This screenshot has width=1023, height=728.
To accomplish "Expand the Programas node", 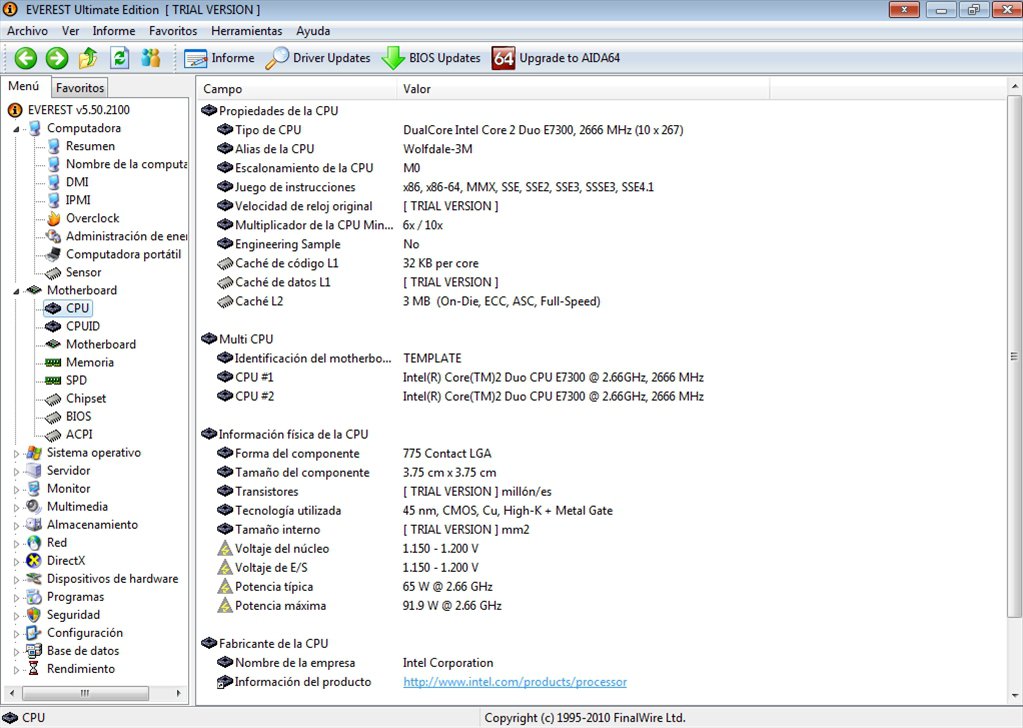I will [16, 598].
